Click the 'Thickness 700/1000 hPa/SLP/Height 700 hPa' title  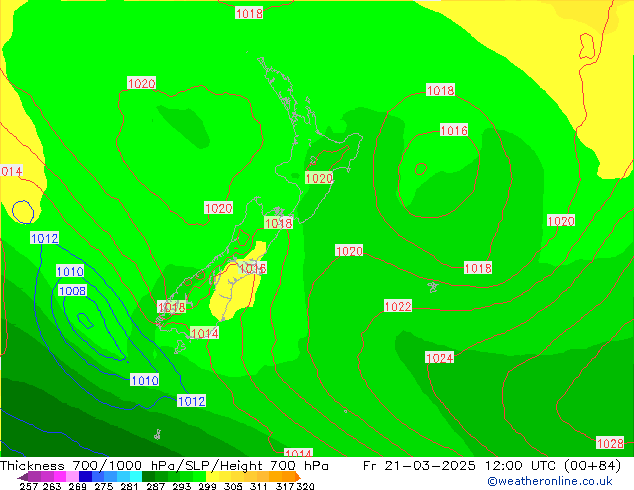point(164,466)
